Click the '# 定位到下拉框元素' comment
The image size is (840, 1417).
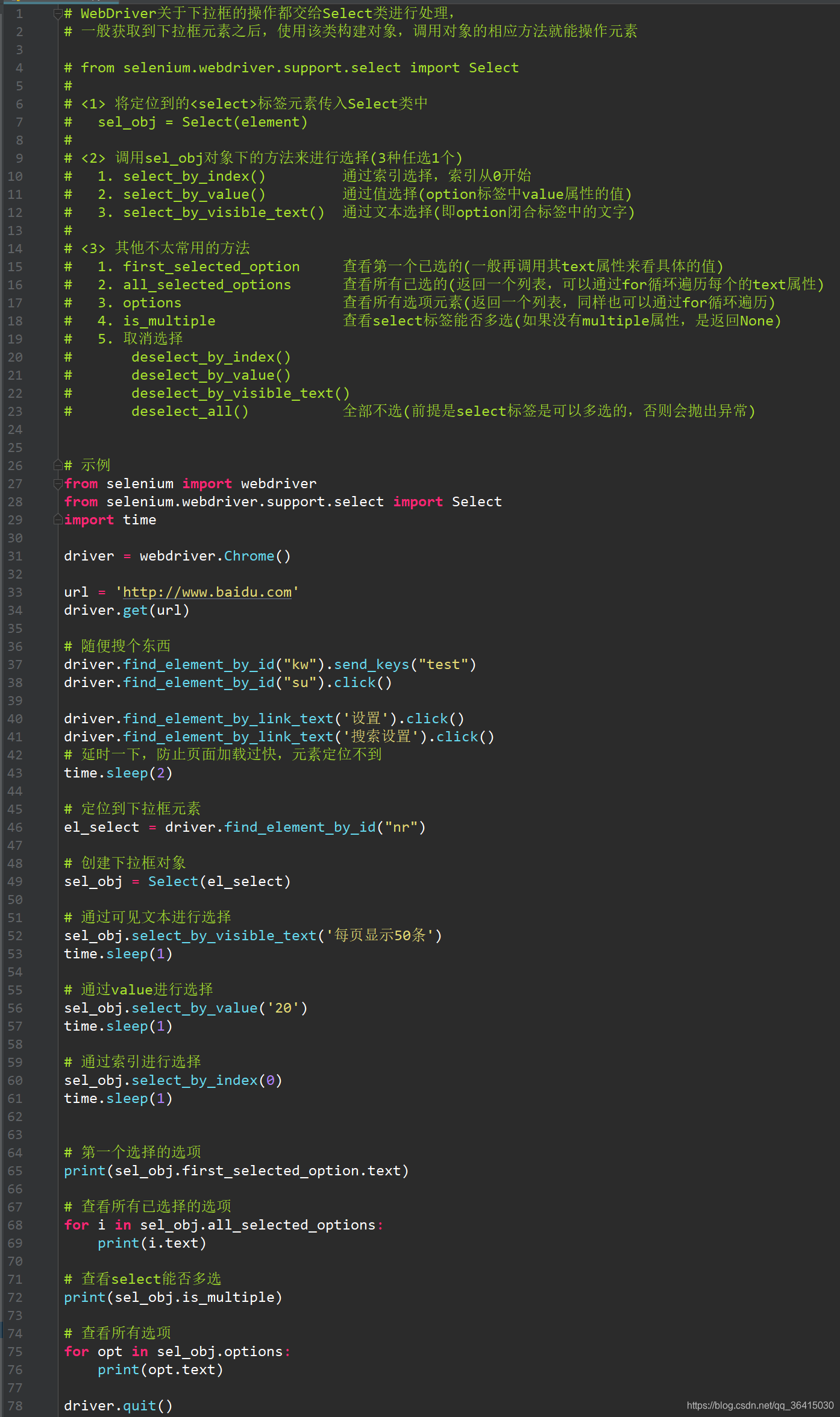133,809
